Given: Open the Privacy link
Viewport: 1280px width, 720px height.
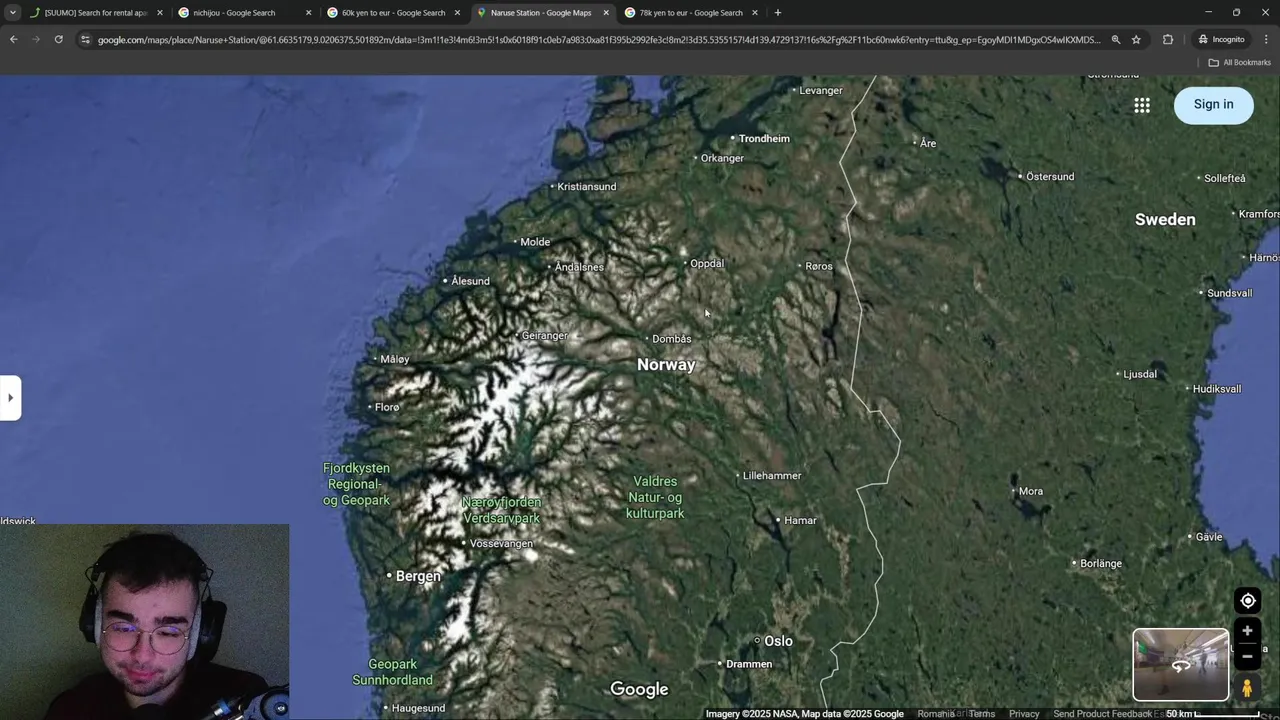Looking at the screenshot, I should [1024, 714].
